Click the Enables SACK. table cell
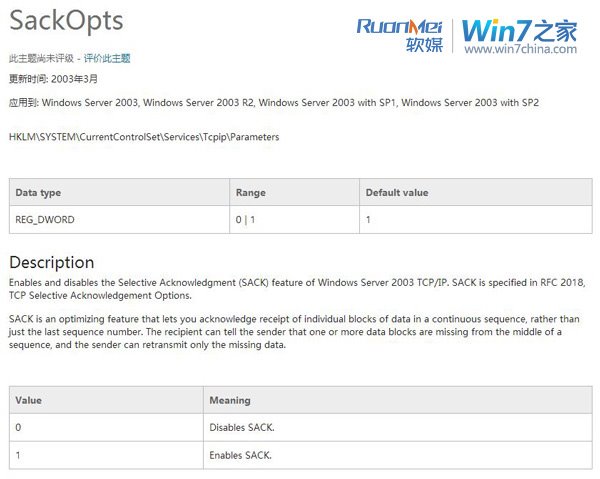The width and height of the screenshot is (600, 479). click(240, 455)
